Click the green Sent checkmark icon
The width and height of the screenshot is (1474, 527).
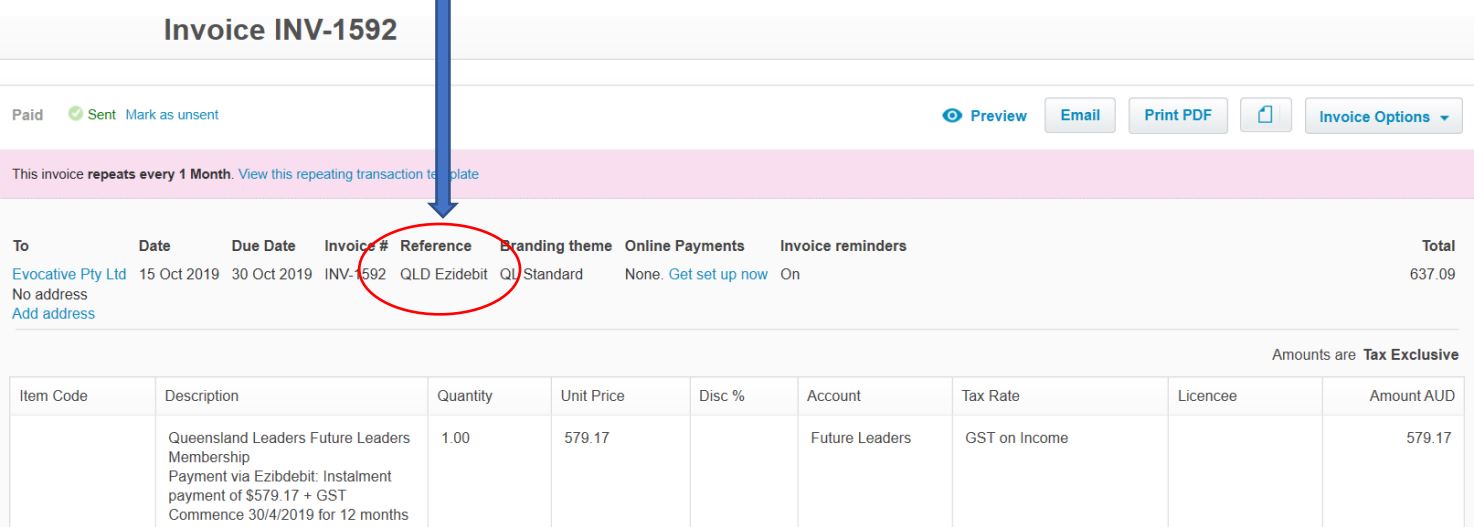tap(75, 115)
